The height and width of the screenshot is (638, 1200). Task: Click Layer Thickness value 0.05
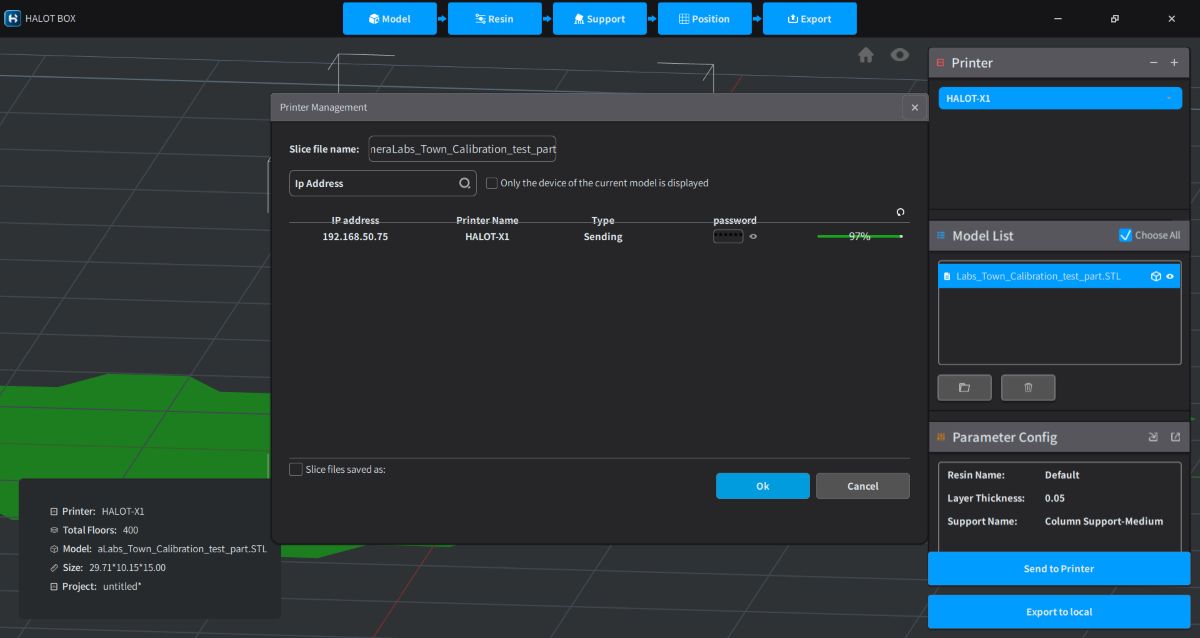click(1055, 498)
